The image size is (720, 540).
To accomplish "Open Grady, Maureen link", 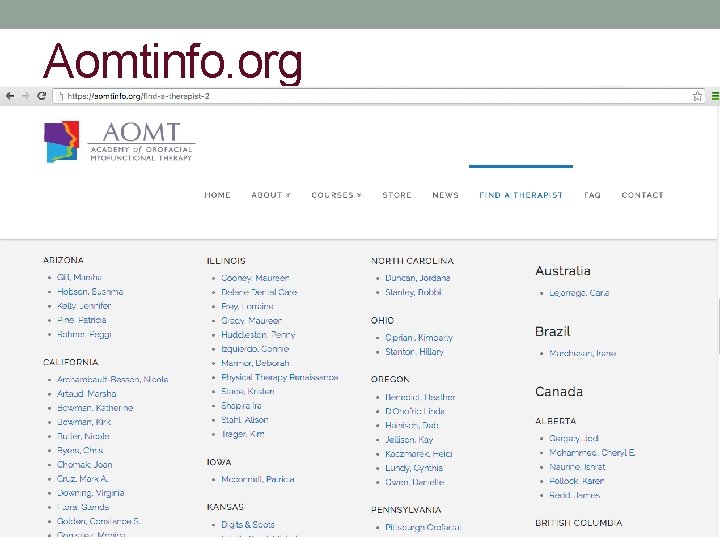I will pyautogui.click(x=252, y=321).
